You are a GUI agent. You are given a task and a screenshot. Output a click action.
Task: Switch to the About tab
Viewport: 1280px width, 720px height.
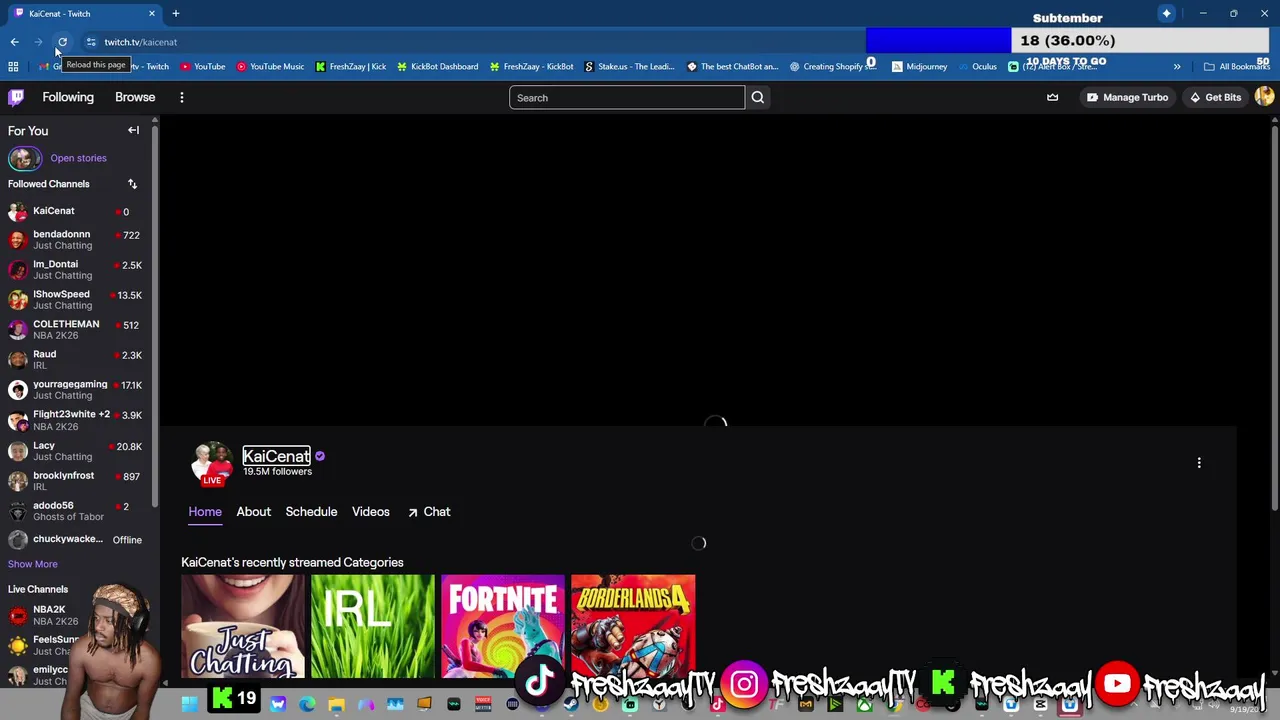(x=253, y=512)
